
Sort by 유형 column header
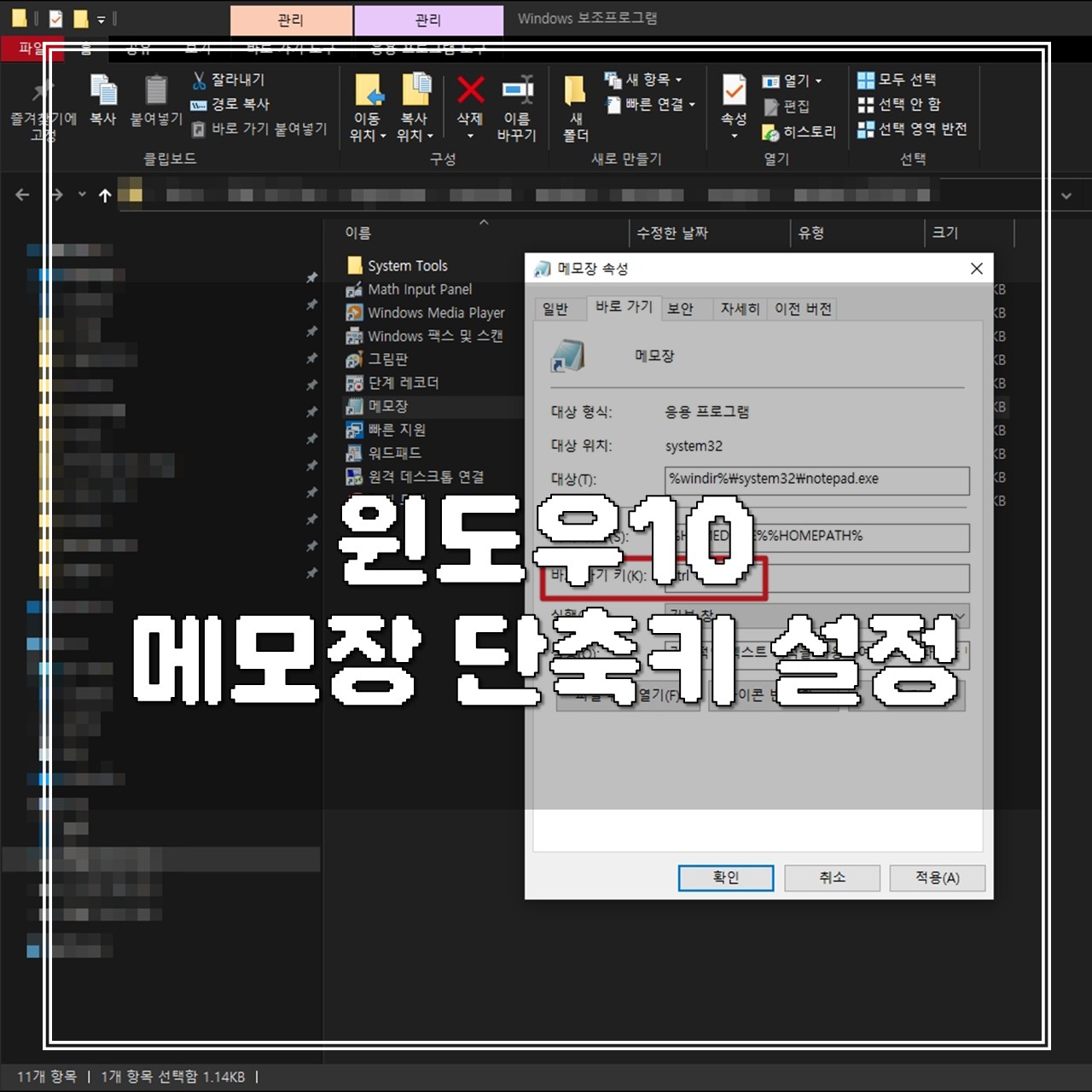click(811, 233)
